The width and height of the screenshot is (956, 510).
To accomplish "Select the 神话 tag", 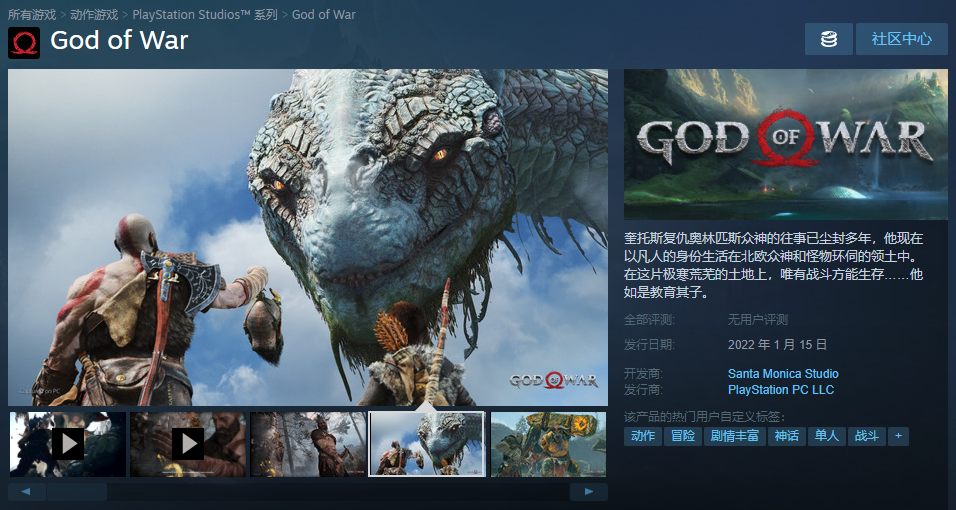I will 787,436.
